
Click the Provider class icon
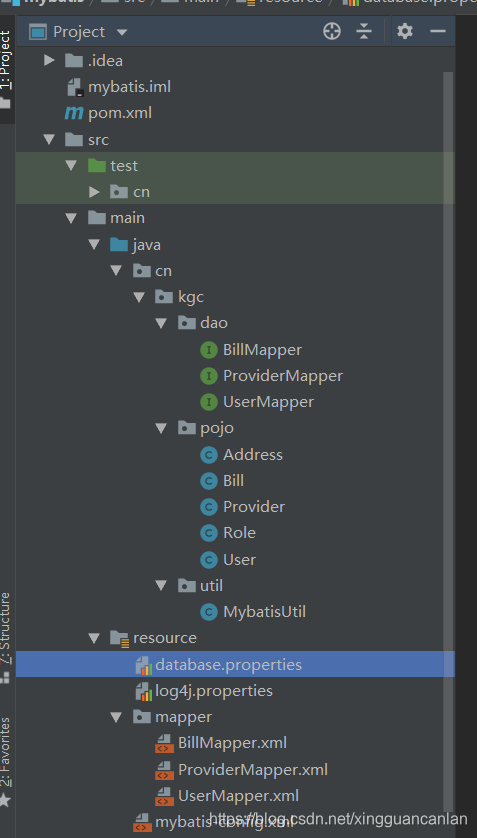(208, 507)
